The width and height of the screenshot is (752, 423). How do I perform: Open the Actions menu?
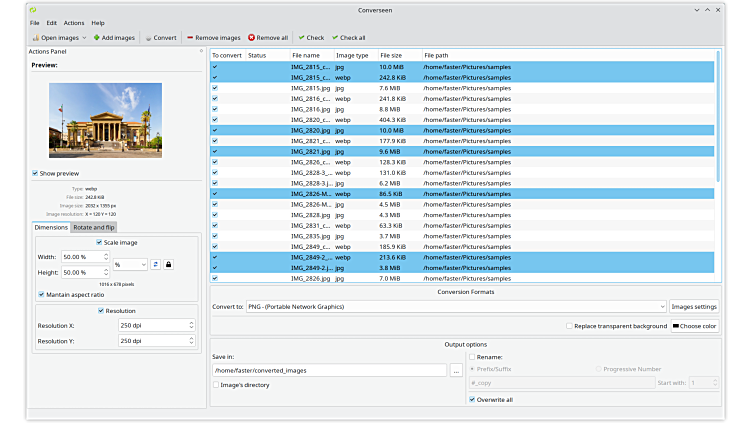point(74,22)
